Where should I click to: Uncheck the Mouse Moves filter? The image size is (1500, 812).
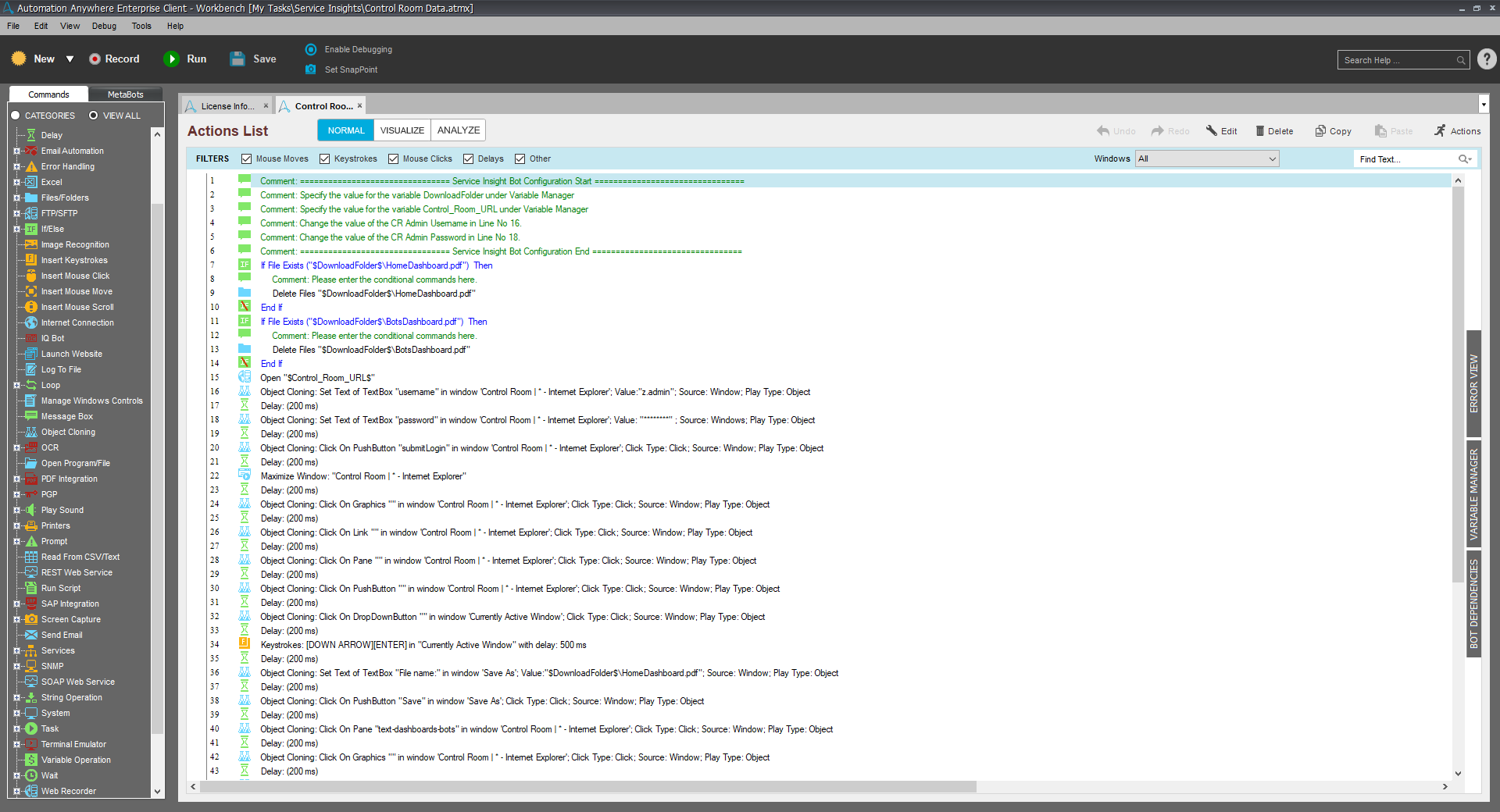247,159
